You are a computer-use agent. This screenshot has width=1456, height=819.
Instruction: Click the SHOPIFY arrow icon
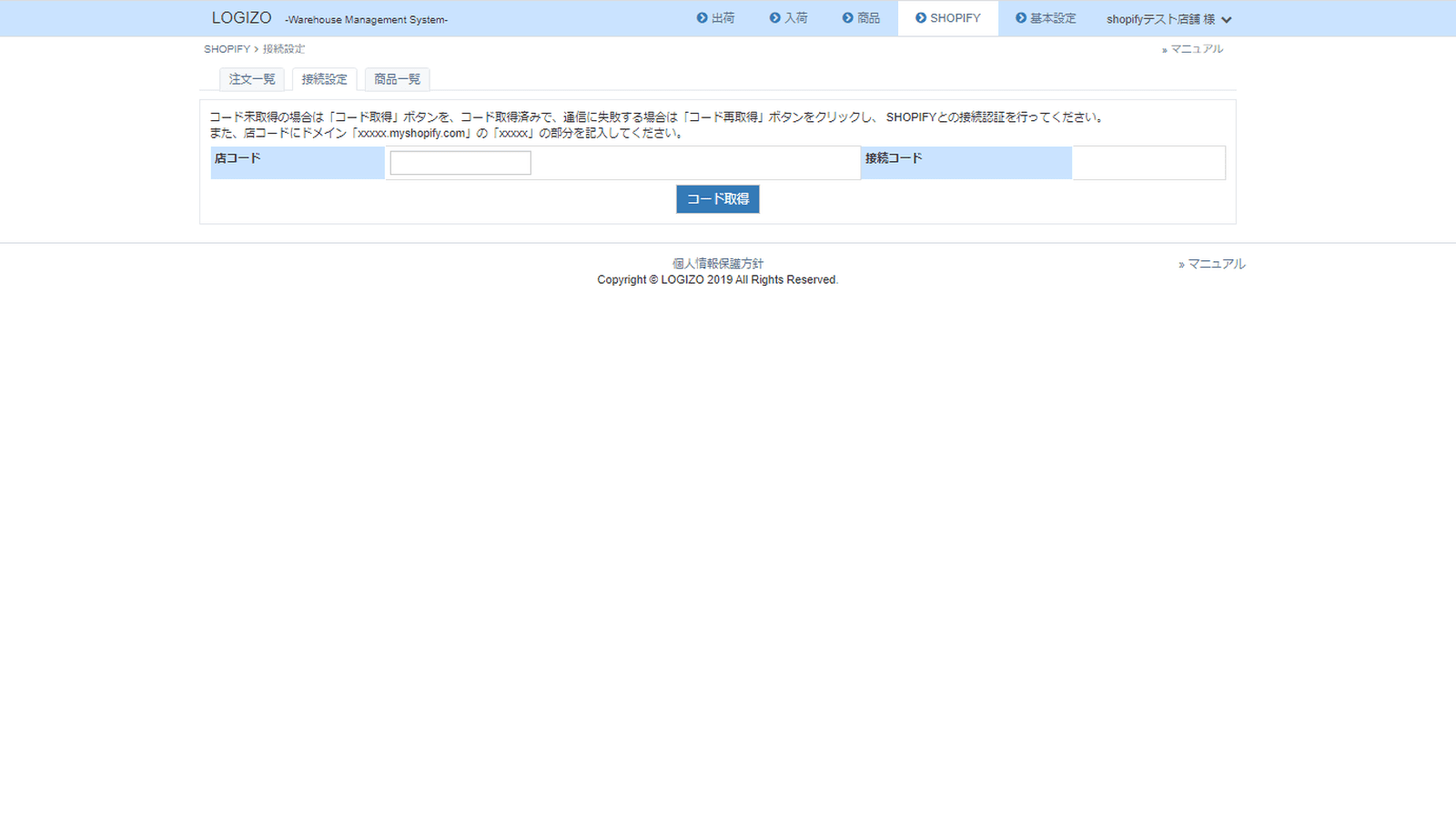coord(923,18)
